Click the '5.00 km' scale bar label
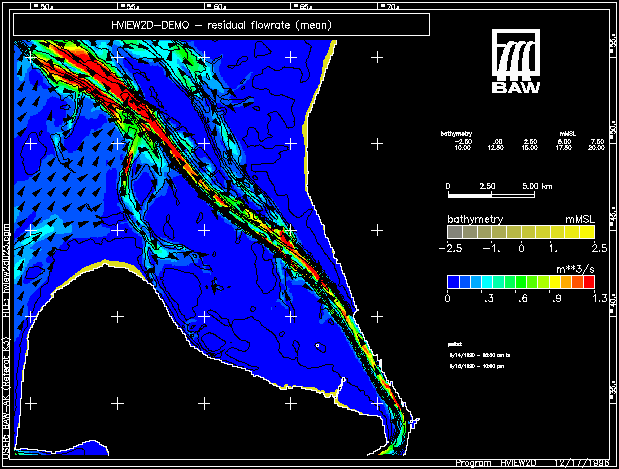619x469 pixels. point(537,186)
